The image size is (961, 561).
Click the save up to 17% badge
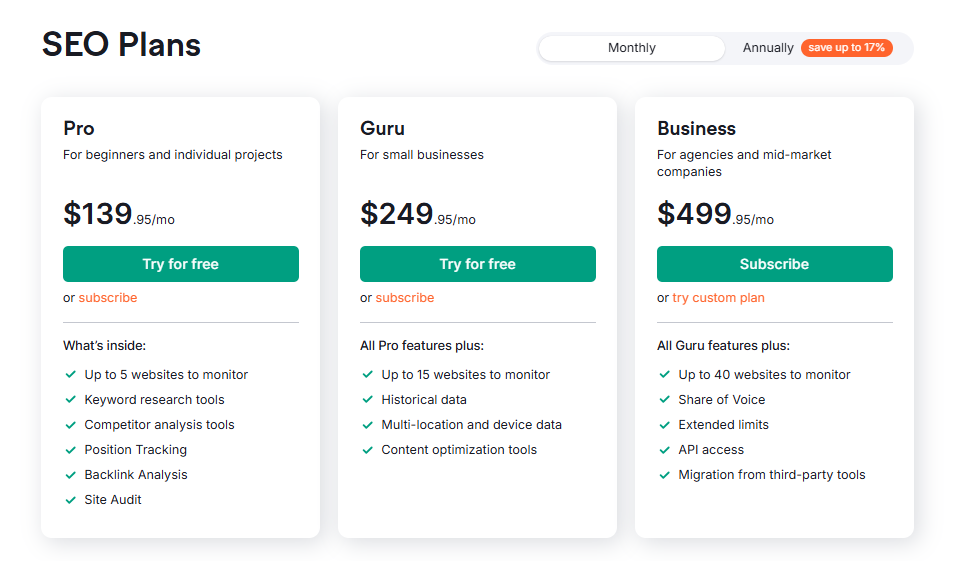(x=846, y=48)
